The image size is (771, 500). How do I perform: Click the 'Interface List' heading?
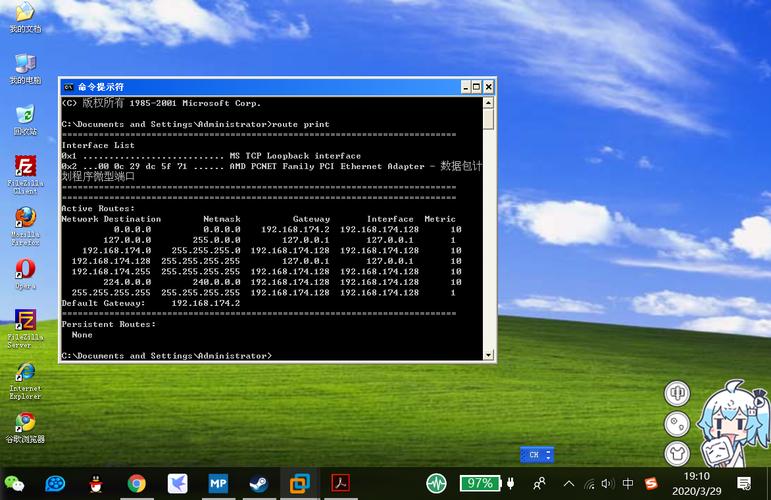click(98, 146)
